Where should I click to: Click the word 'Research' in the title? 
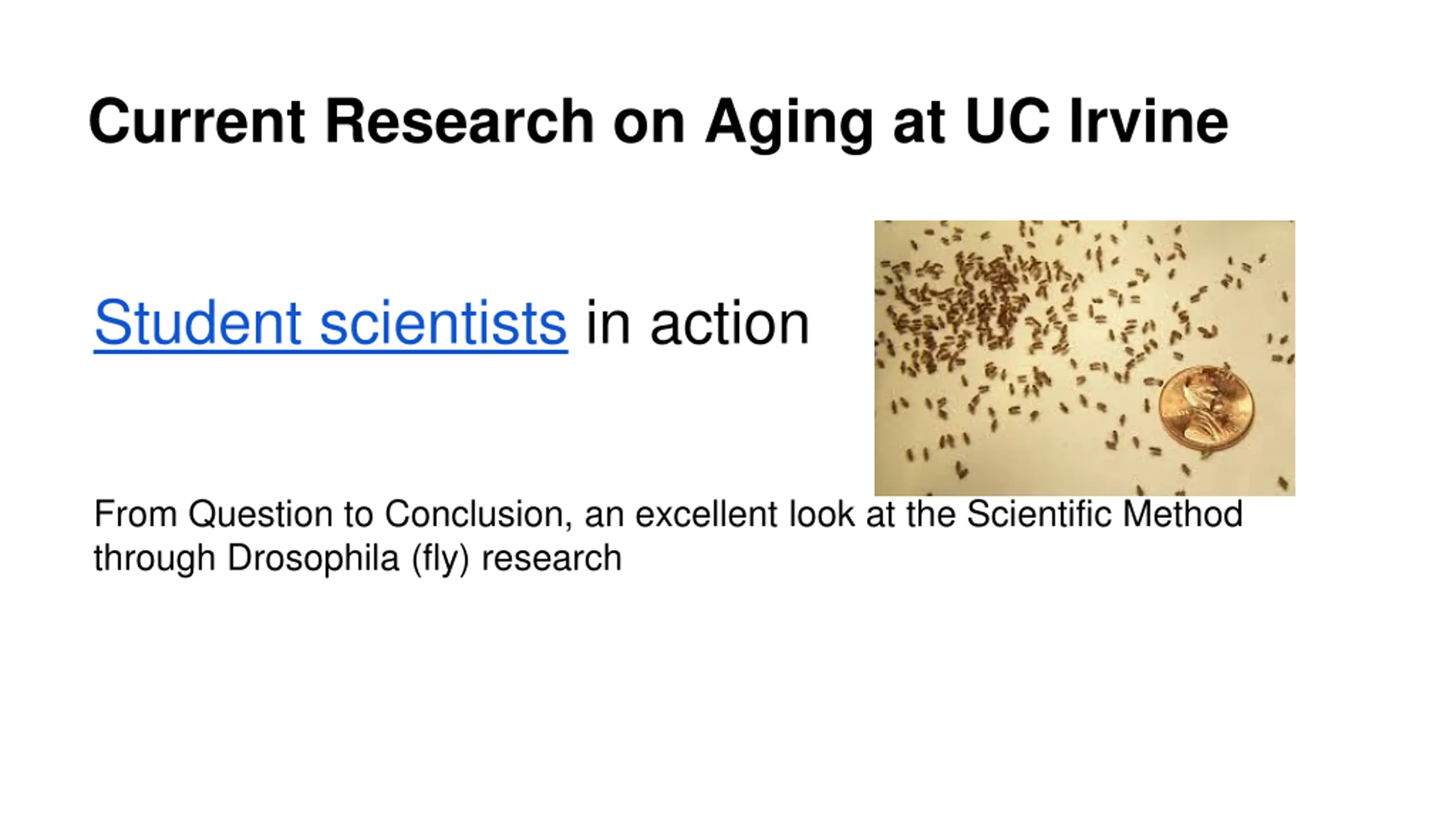(460, 121)
